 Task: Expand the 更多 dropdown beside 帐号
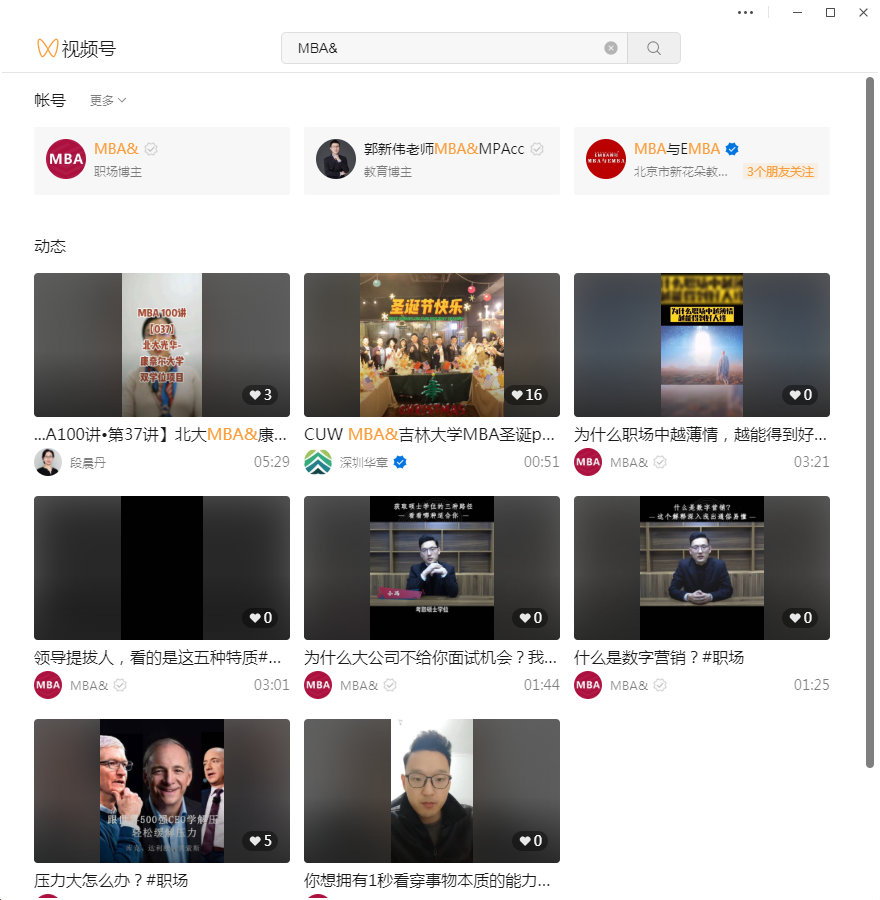107,100
